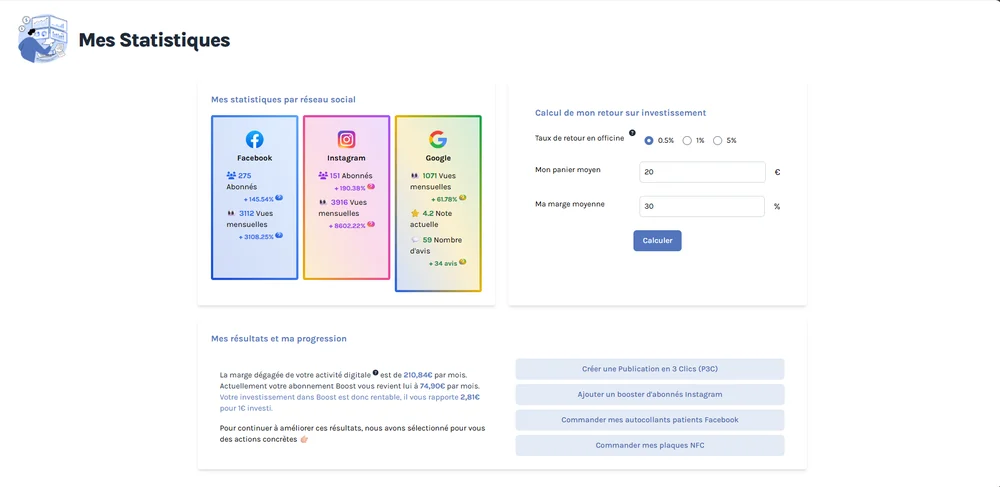Select the 0.5% return rate option
The width and height of the screenshot is (1000, 487).
[649, 140]
